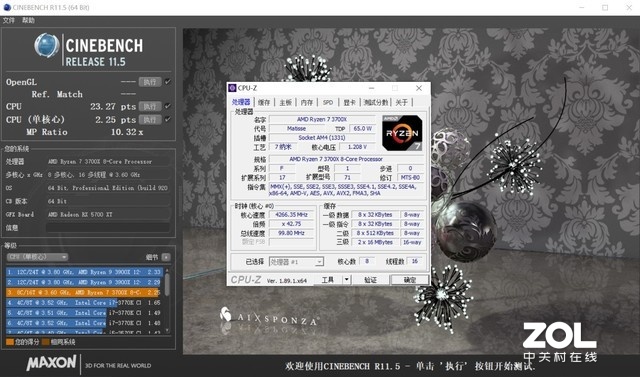Run the CPU test with its 执行 button
The width and height of the screenshot is (640, 377).
(150, 106)
